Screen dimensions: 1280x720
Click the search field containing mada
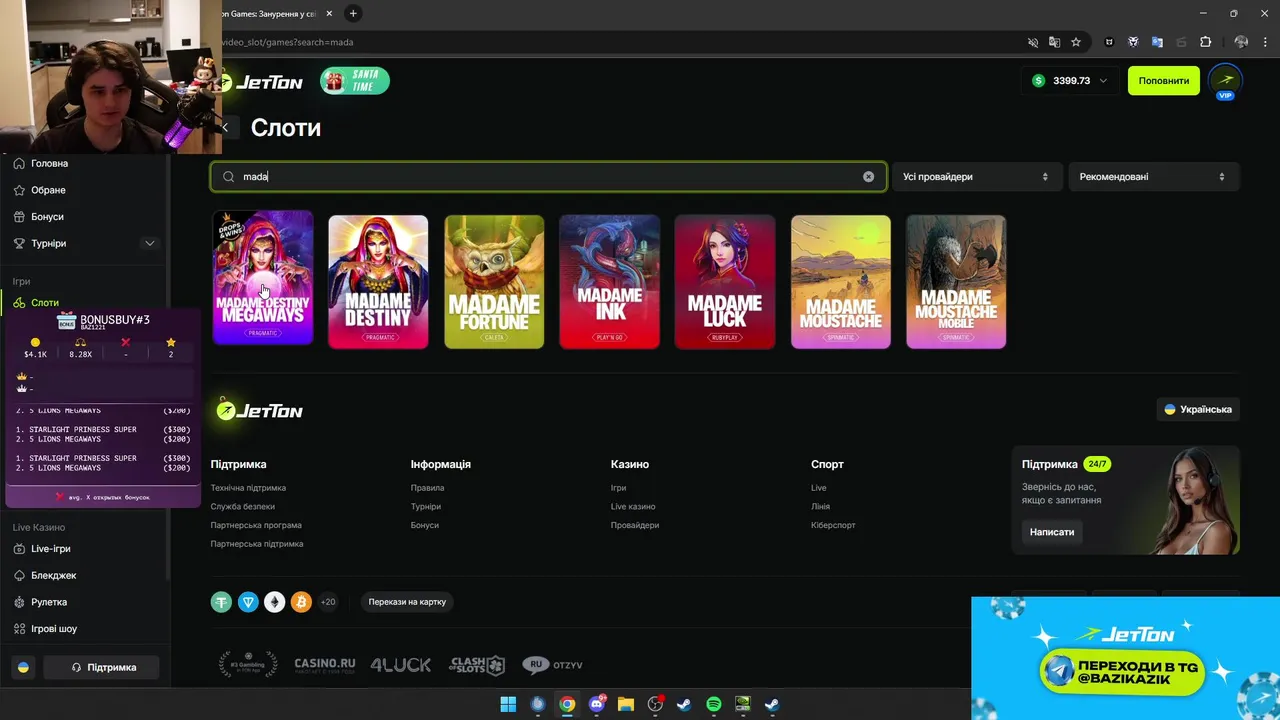tap(548, 176)
